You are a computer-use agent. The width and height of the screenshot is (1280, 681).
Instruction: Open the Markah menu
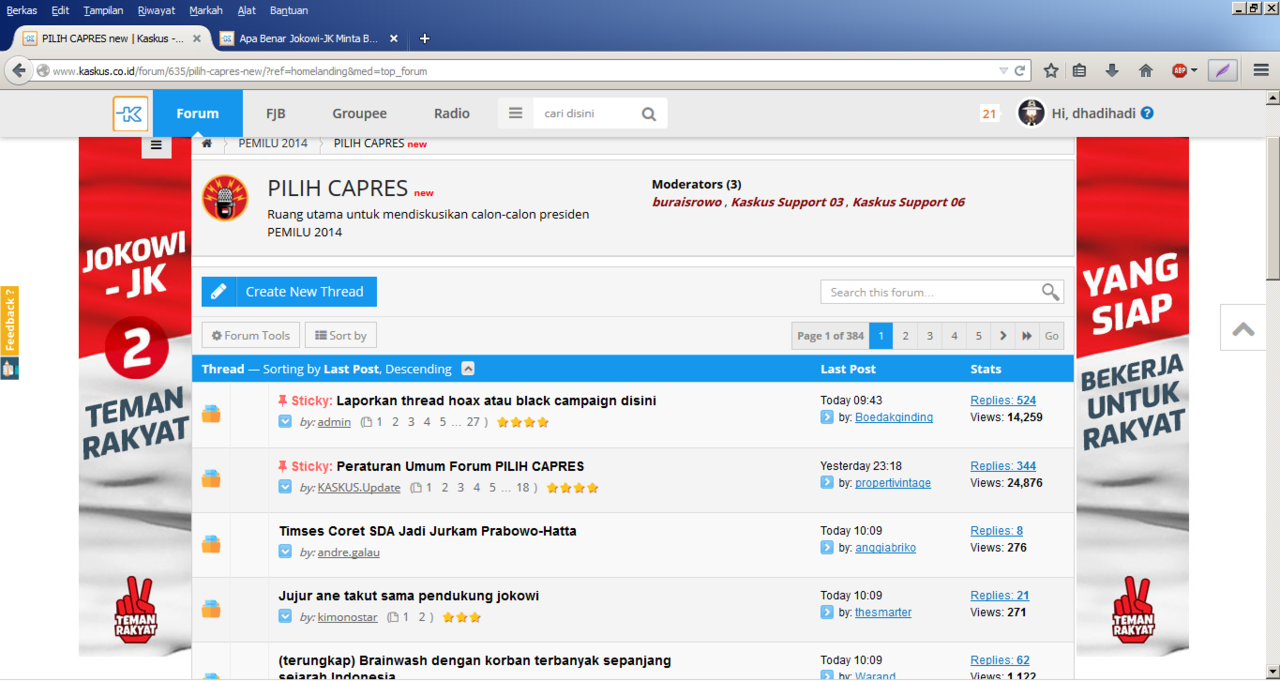click(206, 10)
